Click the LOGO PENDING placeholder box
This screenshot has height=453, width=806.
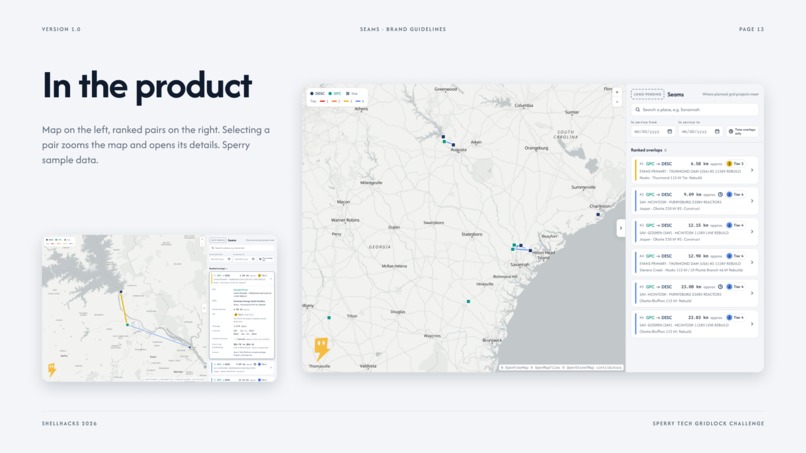click(648, 94)
